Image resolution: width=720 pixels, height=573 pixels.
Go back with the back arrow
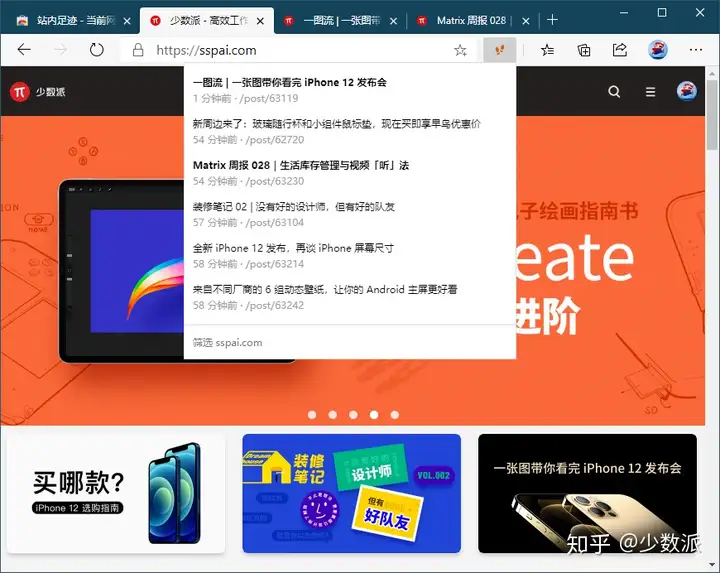click(x=24, y=50)
